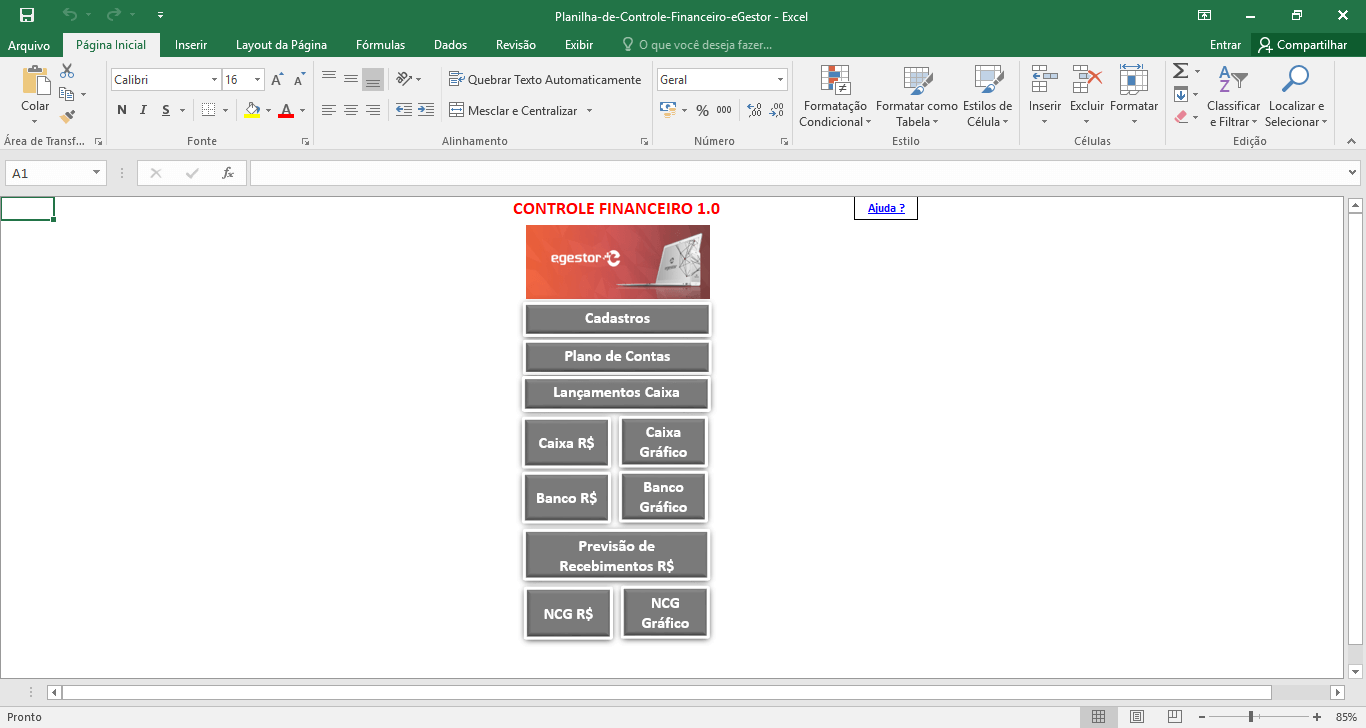1366x728 pixels.
Task: Open the Ajuda ? help link
Action: tap(886, 208)
